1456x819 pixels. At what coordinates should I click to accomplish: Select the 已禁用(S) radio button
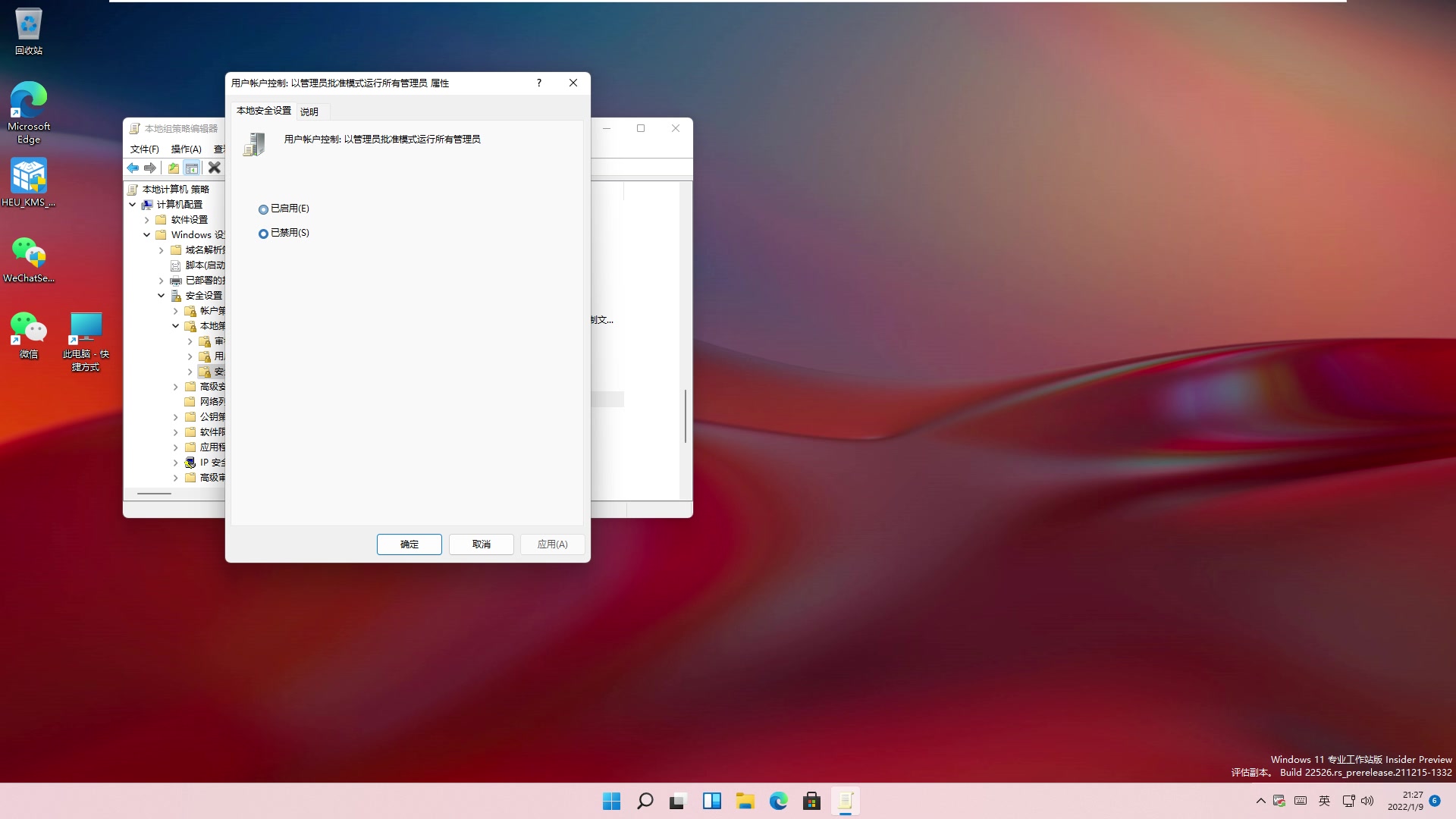click(x=264, y=234)
